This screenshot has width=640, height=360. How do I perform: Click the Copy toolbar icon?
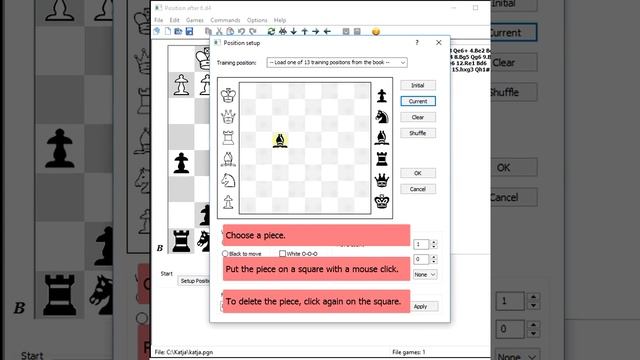208,31
